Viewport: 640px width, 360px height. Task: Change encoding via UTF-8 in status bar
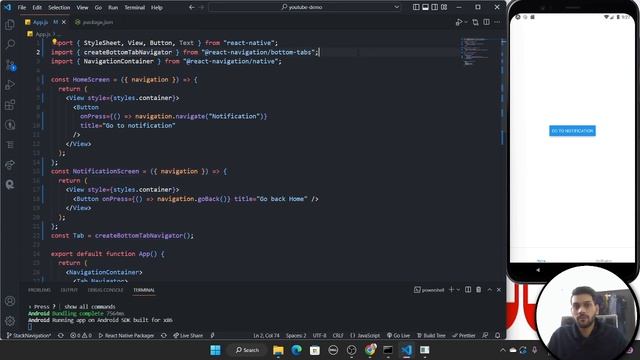coord(319,336)
